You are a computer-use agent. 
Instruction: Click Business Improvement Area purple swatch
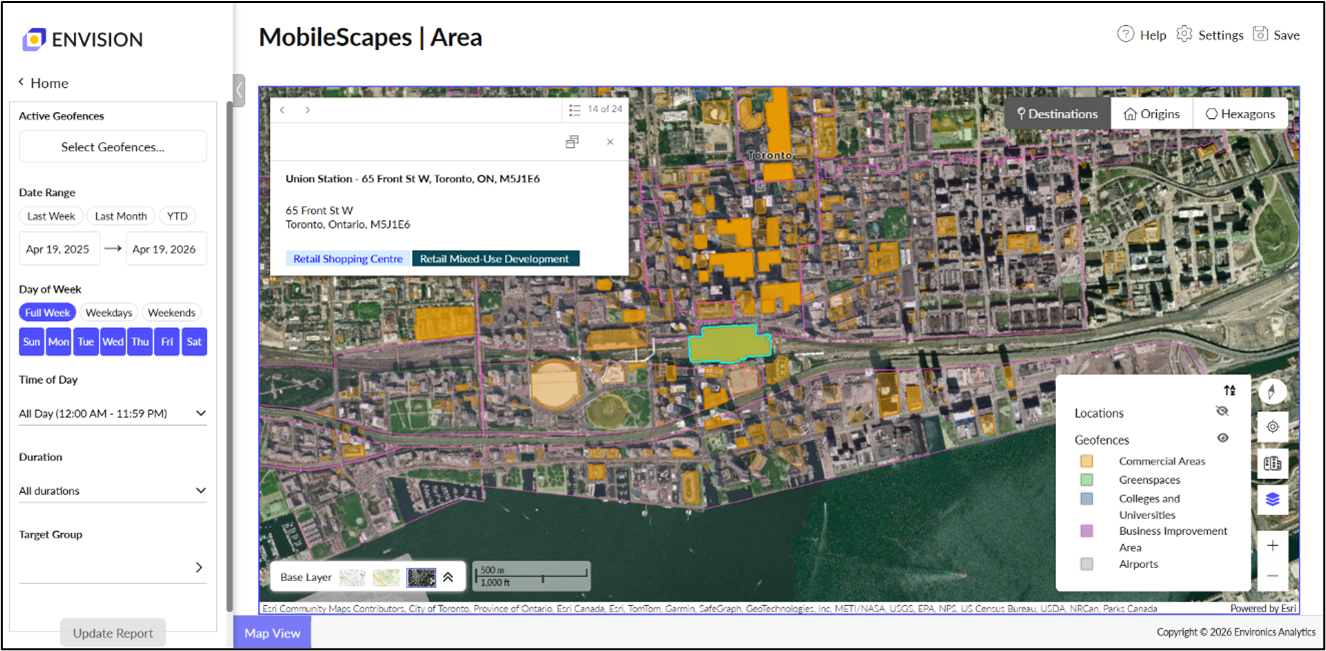[1087, 531]
